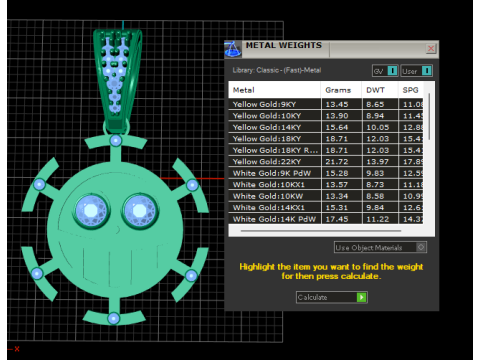This screenshot has width=480, height=360.
Task: Select the Yellow Gold:9KY row
Action: pyautogui.click(x=326, y=104)
